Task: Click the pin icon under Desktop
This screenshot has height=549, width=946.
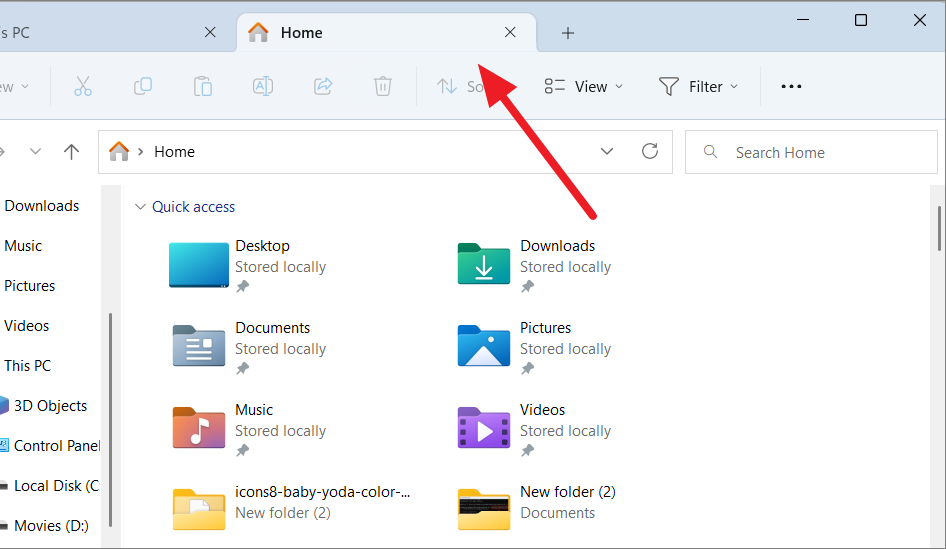Action: tap(243, 287)
